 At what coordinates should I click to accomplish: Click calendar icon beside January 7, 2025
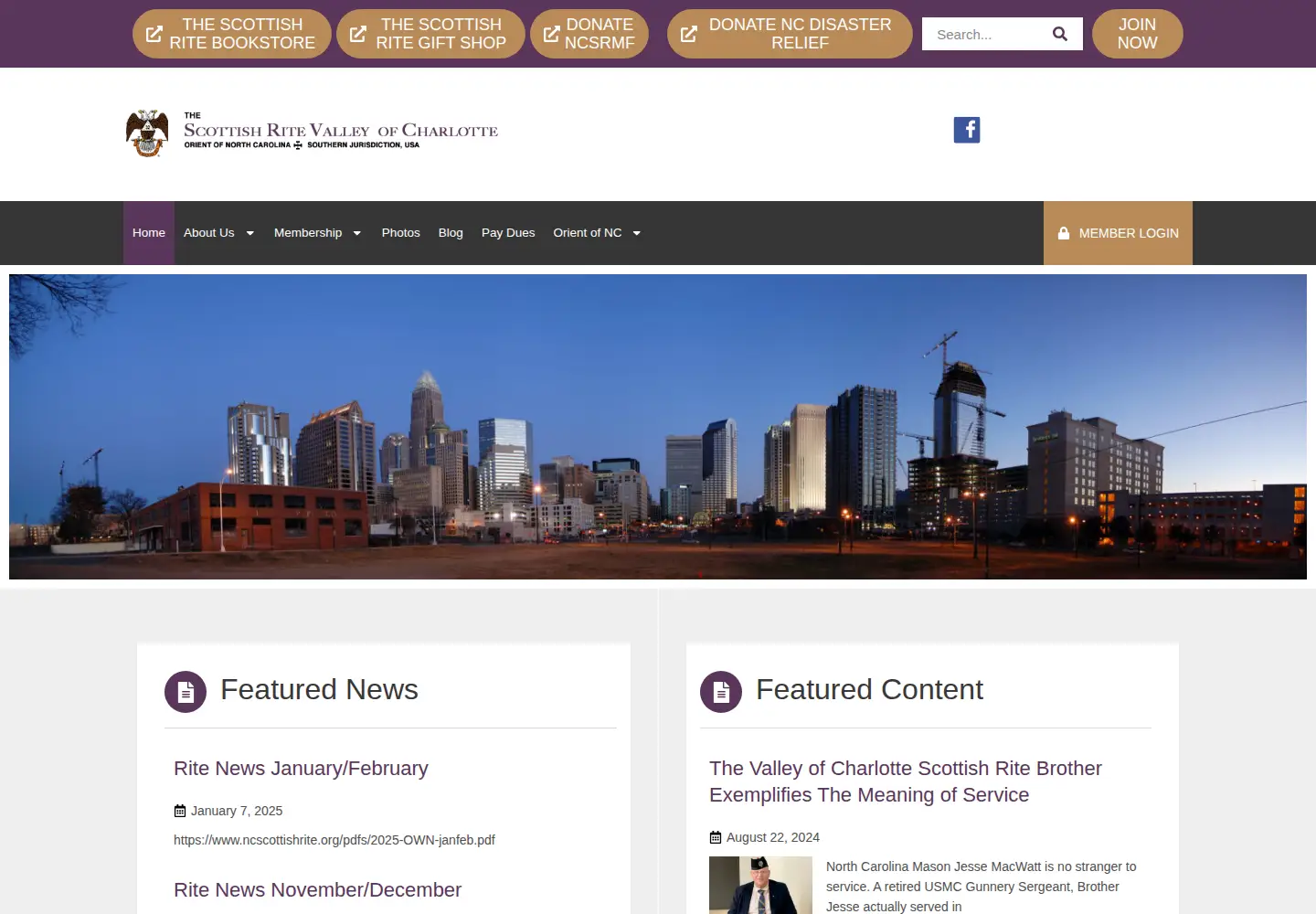[180, 811]
